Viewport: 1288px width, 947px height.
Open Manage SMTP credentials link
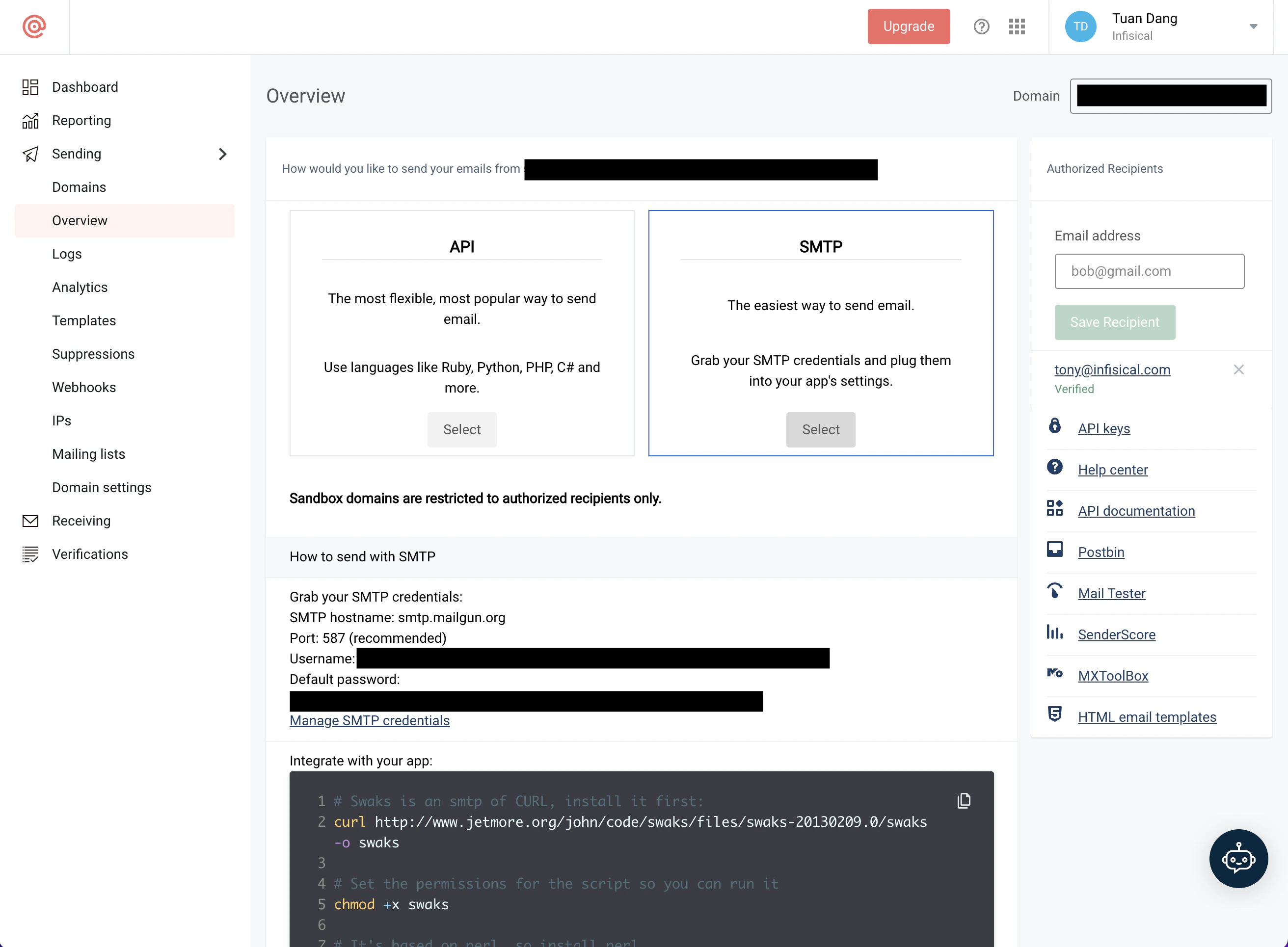click(x=369, y=721)
